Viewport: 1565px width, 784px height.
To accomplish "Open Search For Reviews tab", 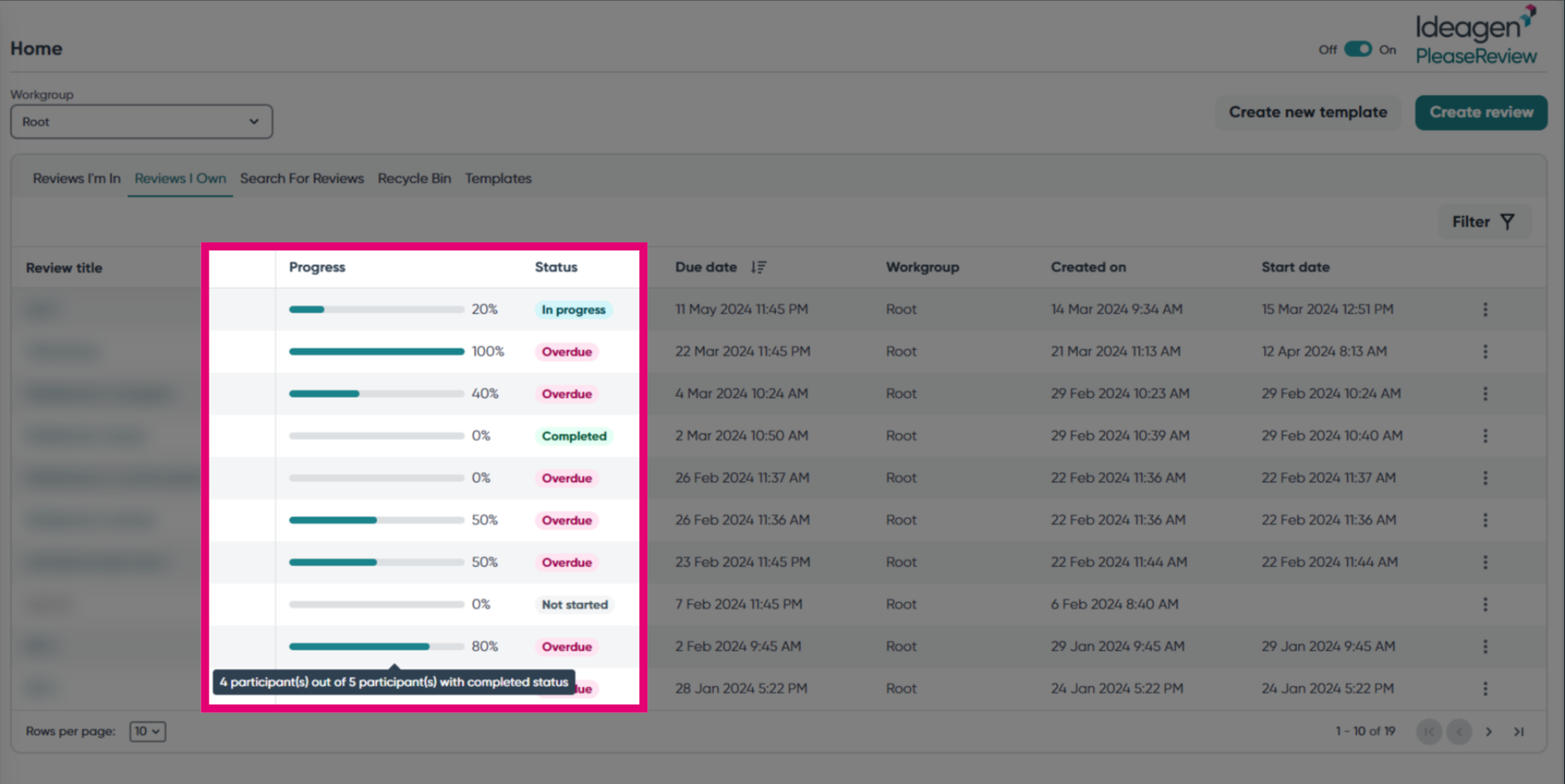I will coord(302,178).
